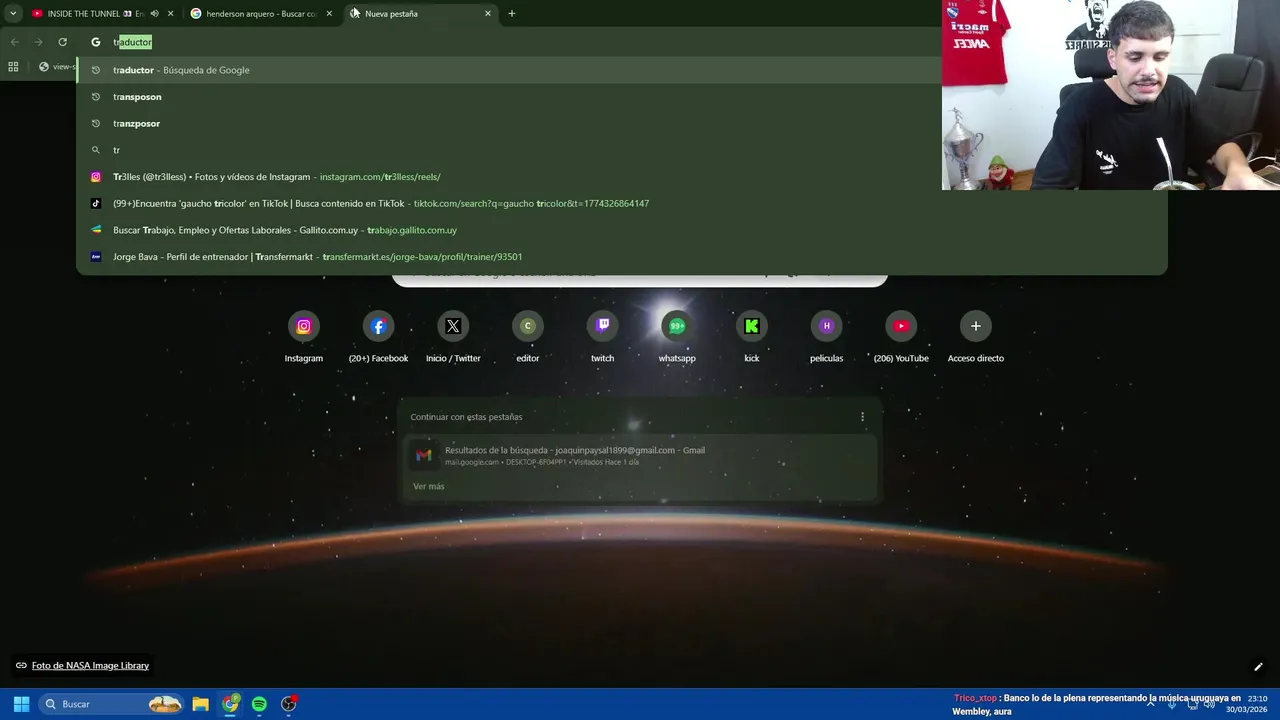Open the view-s bookmark
This screenshot has height=720, width=1280.
pyautogui.click(x=56, y=67)
